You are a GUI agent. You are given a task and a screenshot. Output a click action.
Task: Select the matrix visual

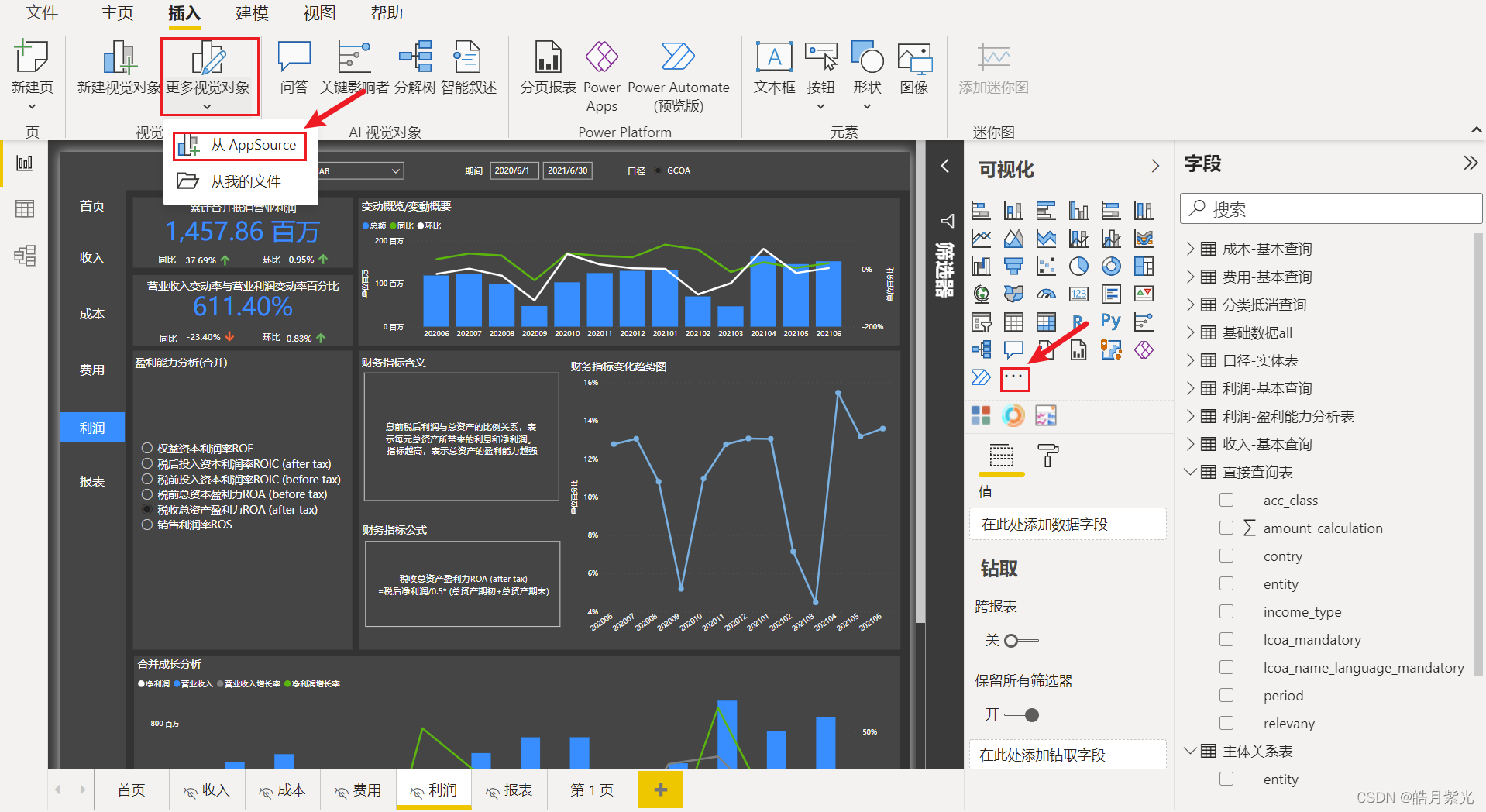[1046, 322]
